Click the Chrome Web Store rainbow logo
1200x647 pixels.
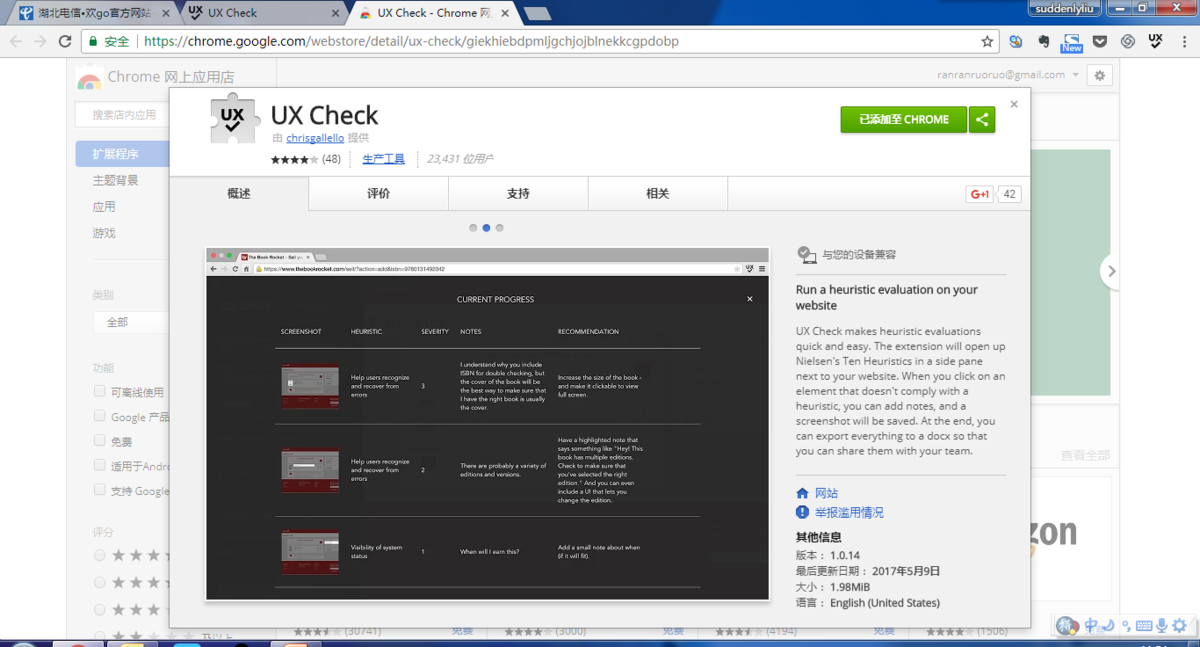tap(89, 78)
